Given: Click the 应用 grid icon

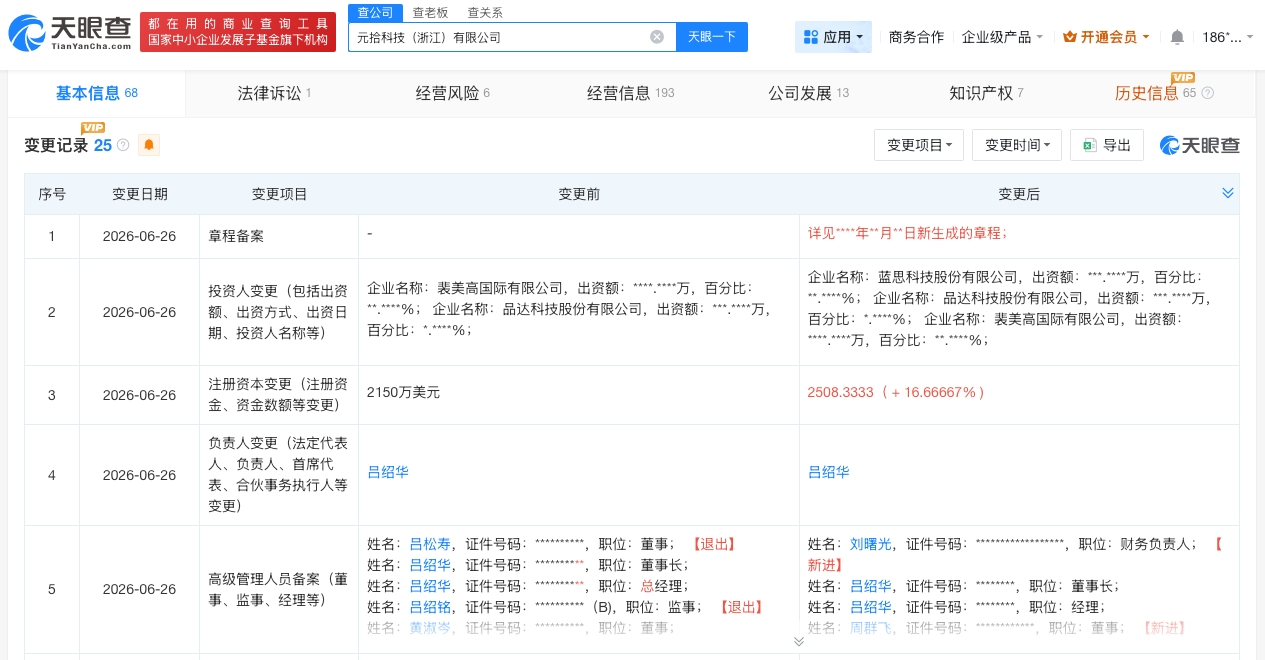Looking at the screenshot, I should [811, 37].
